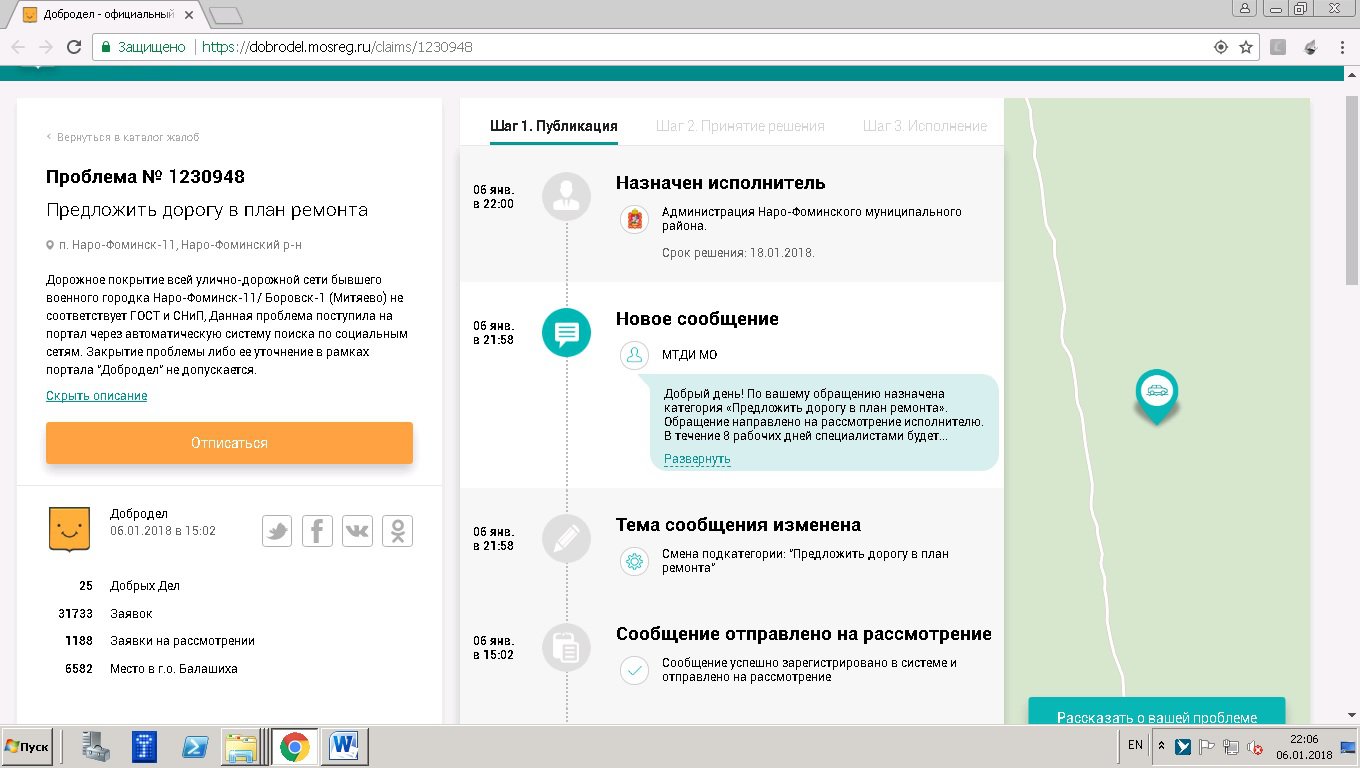This screenshot has width=1360, height=768.
Task: Click the МТДИ МО user avatar icon
Action: [634, 355]
